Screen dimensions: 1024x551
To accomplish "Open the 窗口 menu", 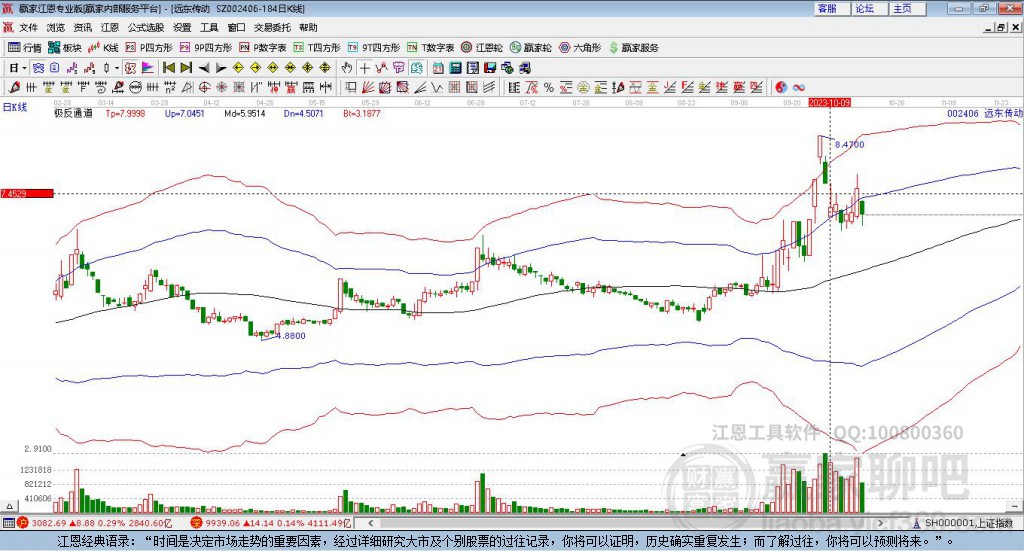I will (x=236, y=27).
